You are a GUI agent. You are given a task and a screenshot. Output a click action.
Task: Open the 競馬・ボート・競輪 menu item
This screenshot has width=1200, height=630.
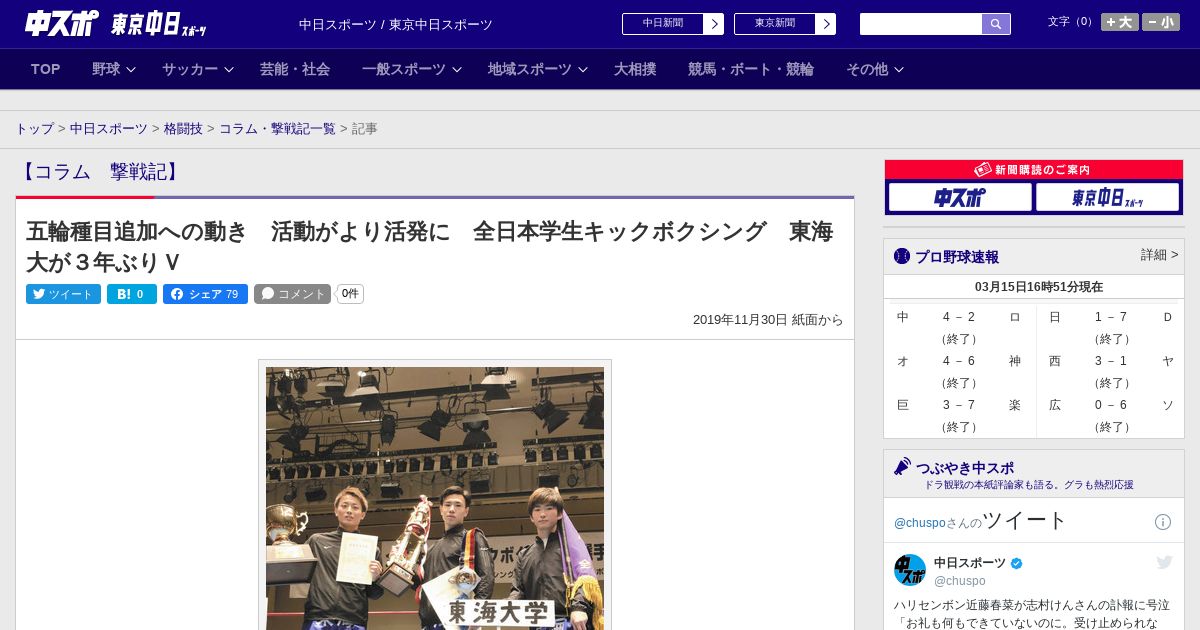751,69
